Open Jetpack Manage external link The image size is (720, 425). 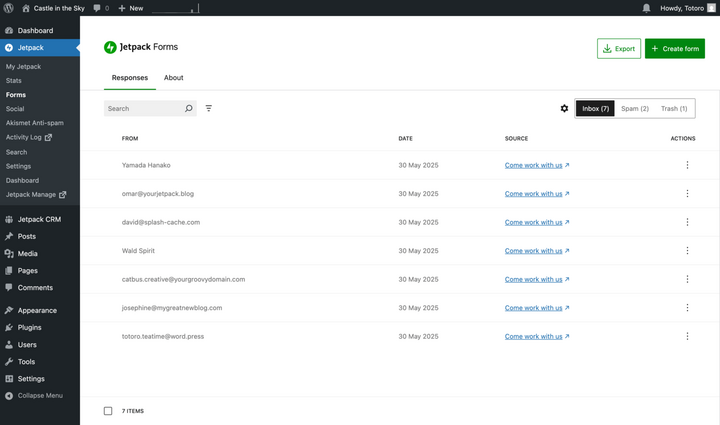[36, 195]
